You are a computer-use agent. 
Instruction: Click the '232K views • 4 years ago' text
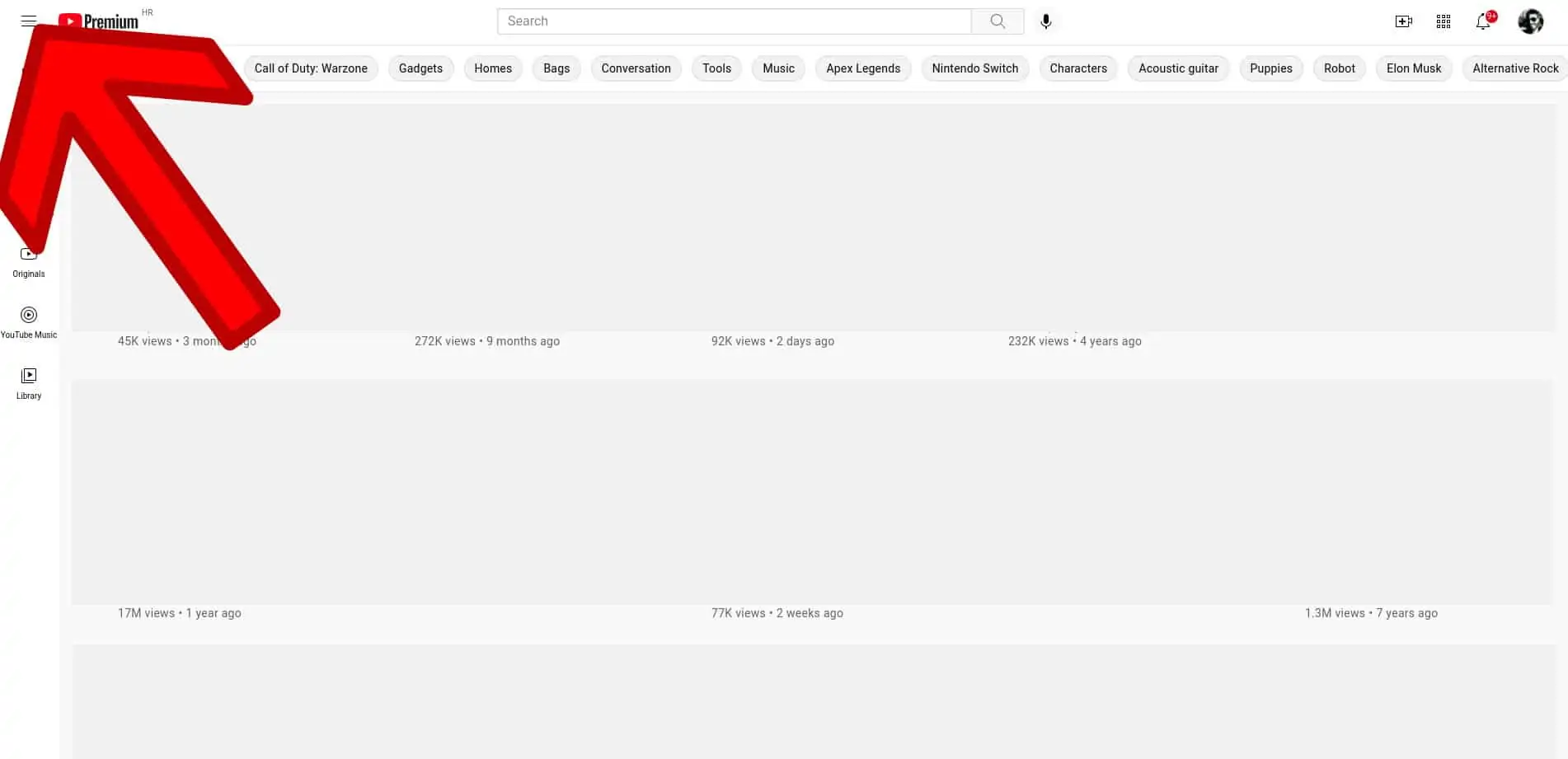(x=1074, y=341)
